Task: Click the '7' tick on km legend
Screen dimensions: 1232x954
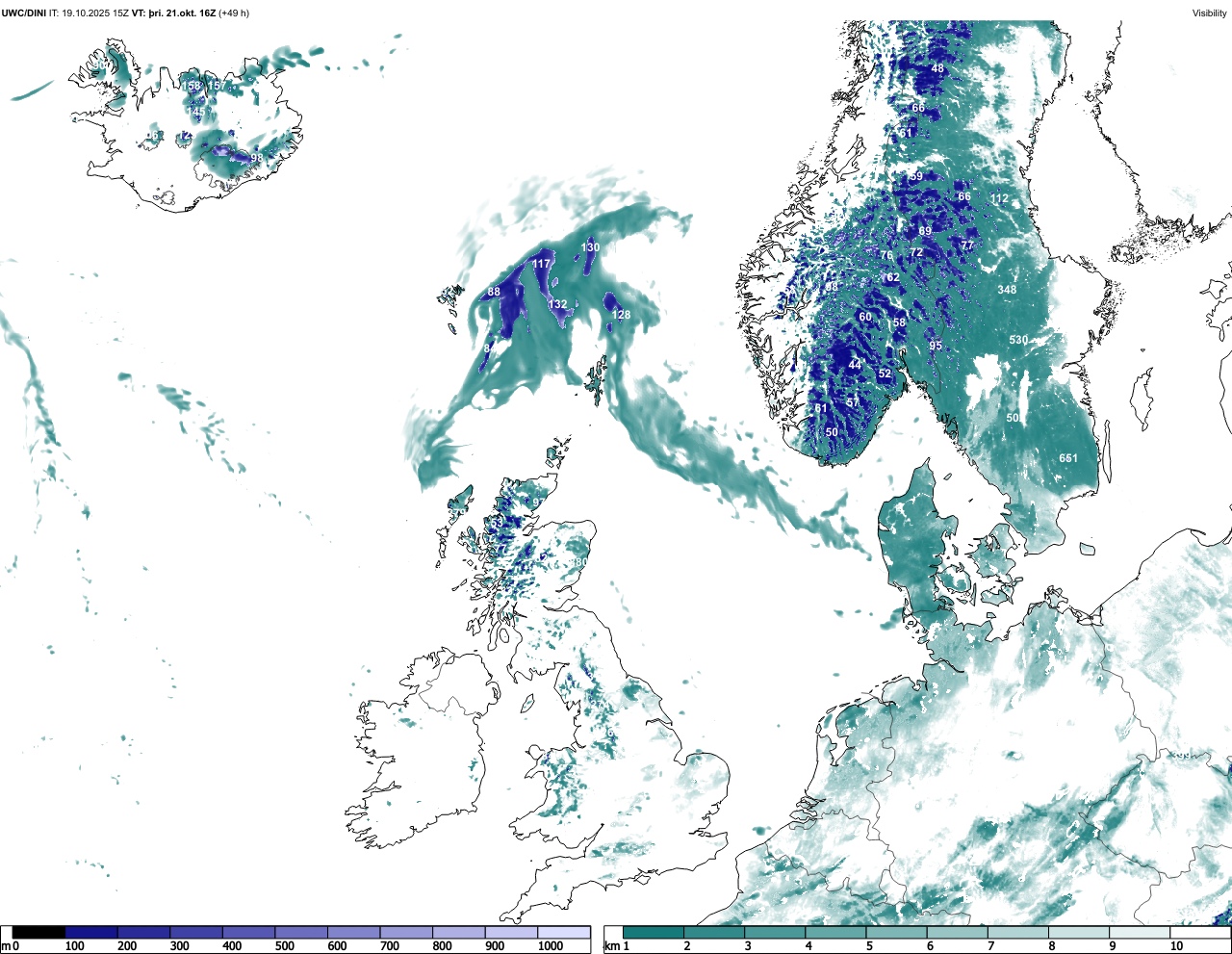Action: [x=990, y=946]
